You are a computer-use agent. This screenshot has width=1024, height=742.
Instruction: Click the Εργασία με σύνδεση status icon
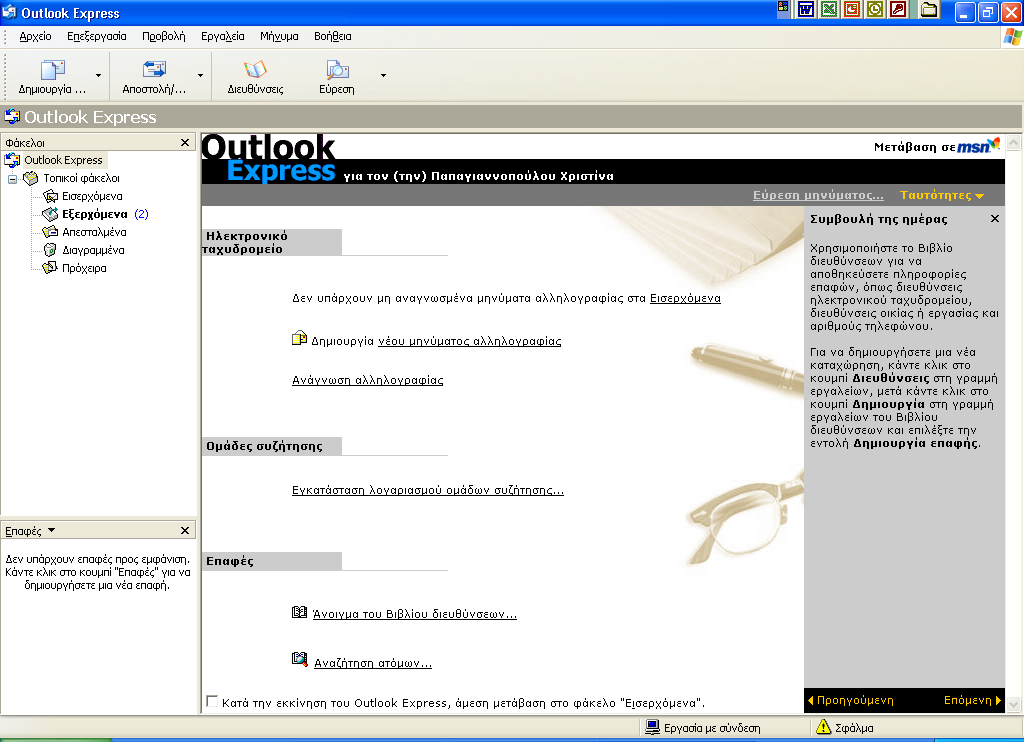point(652,727)
